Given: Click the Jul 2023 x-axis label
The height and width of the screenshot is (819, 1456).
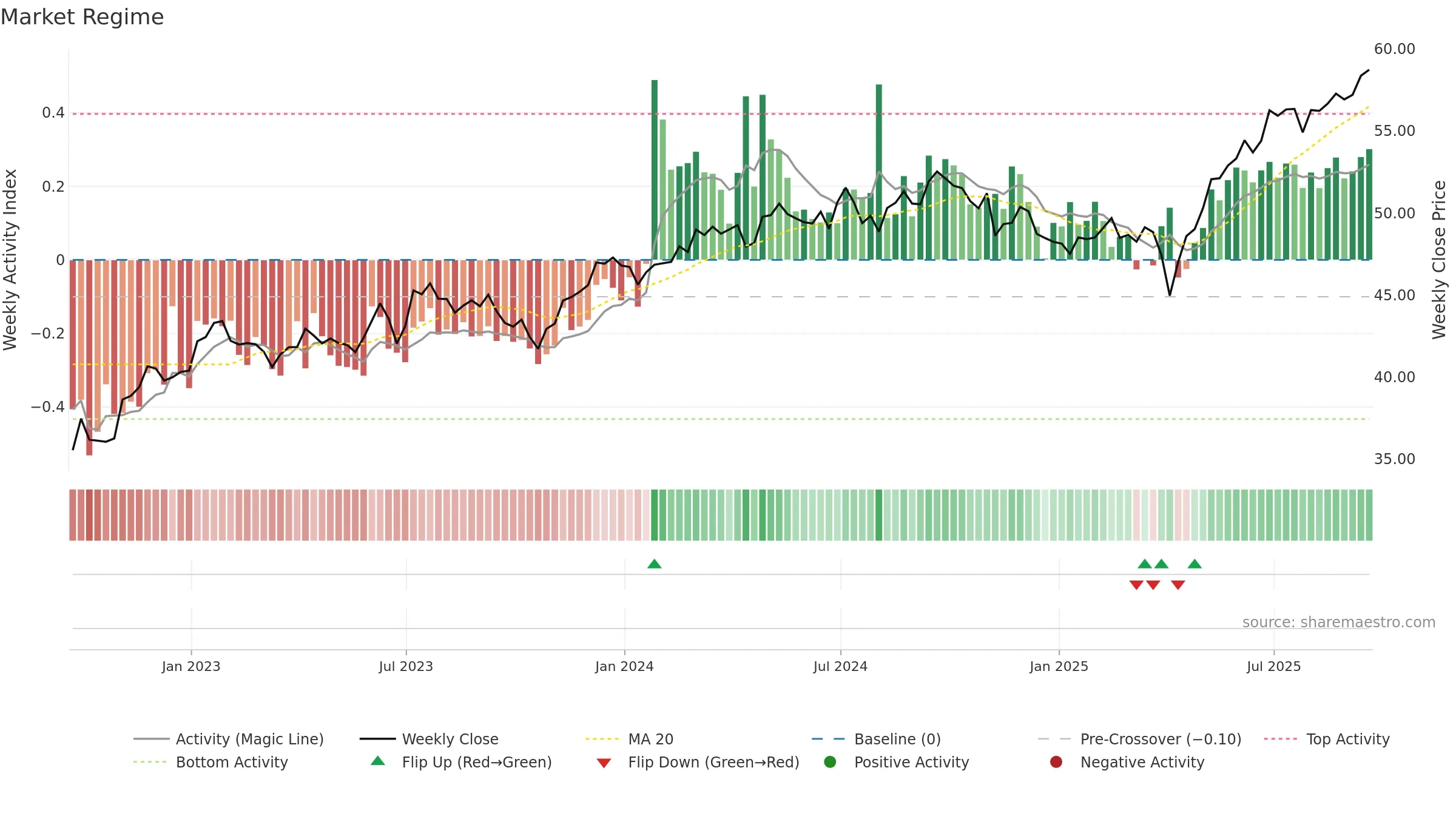Looking at the screenshot, I should point(406,667).
